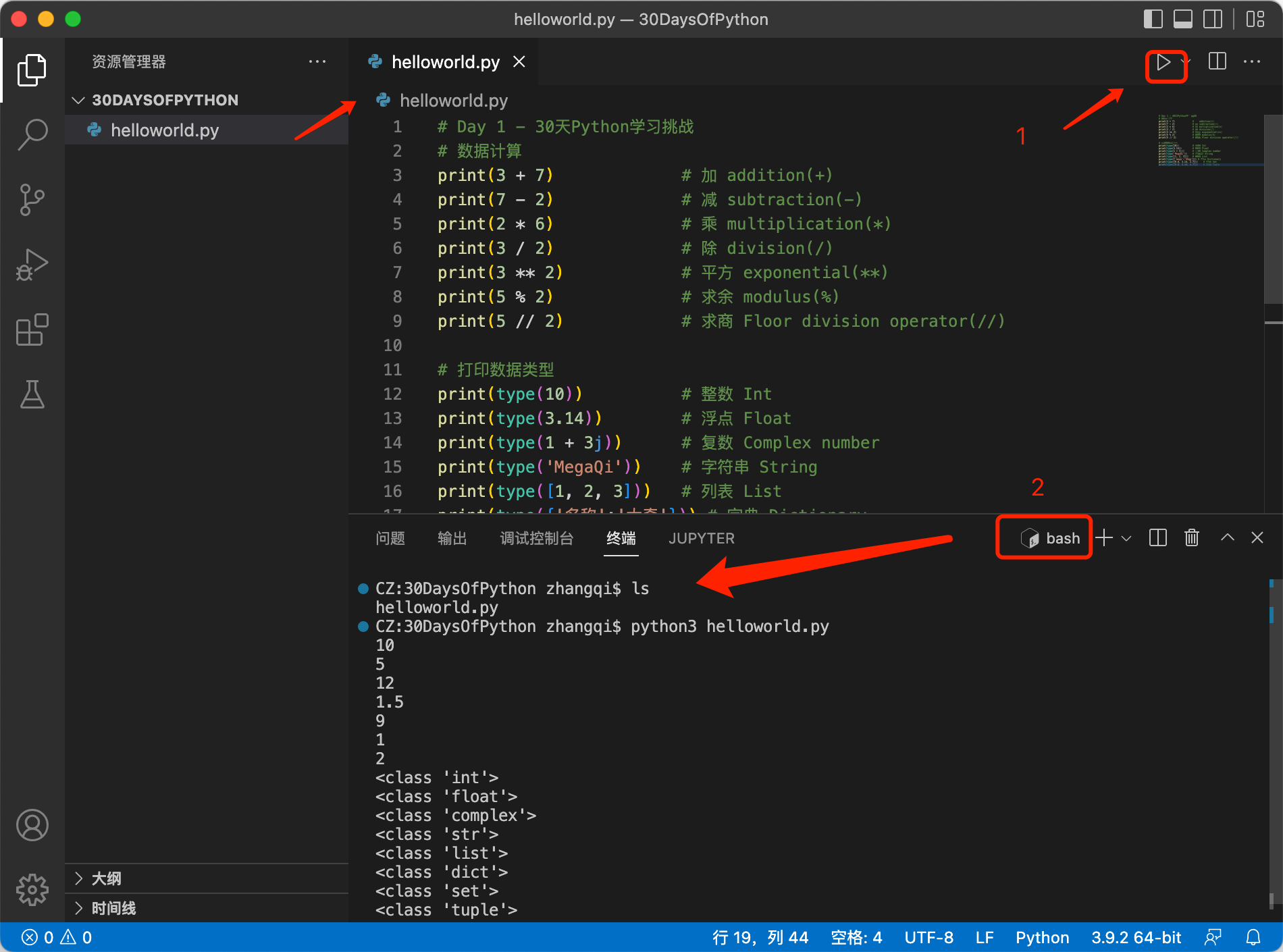Switch to the 问题 panel tab
The width and height of the screenshot is (1283, 952).
(x=390, y=538)
